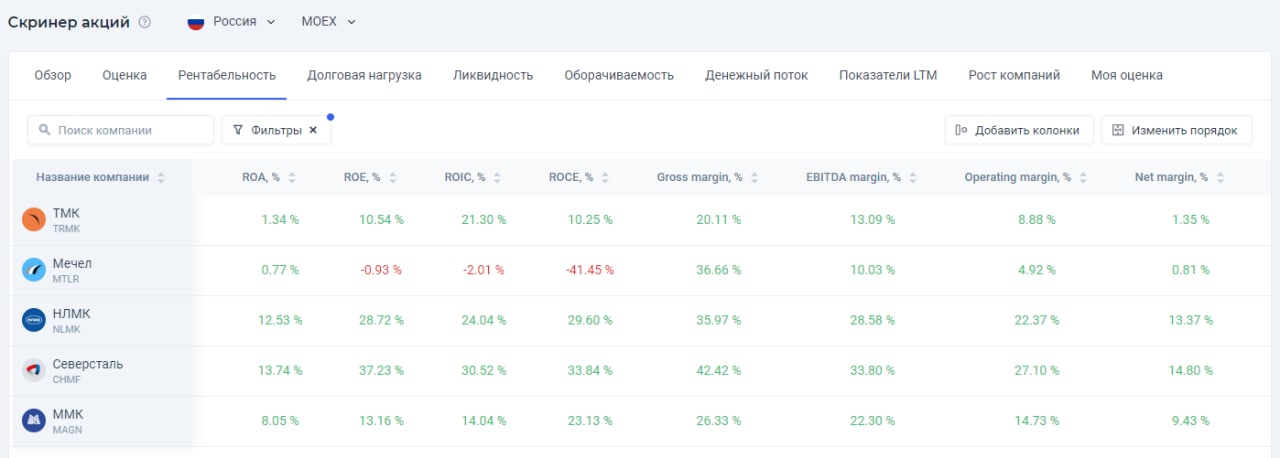Viewport: 1280px width, 458px height.
Task: Click the Russian flag icon
Action: tap(196, 22)
